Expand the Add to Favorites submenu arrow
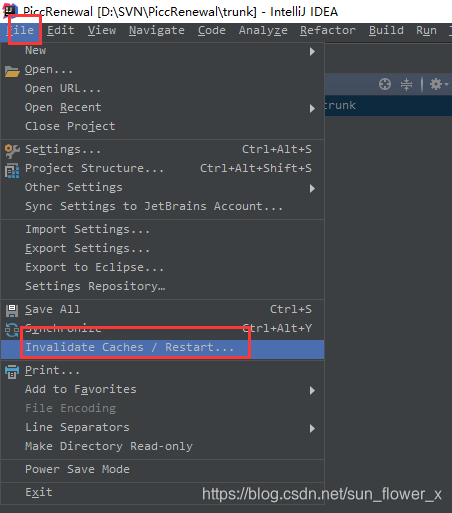452x513 pixels. point(312,390)
